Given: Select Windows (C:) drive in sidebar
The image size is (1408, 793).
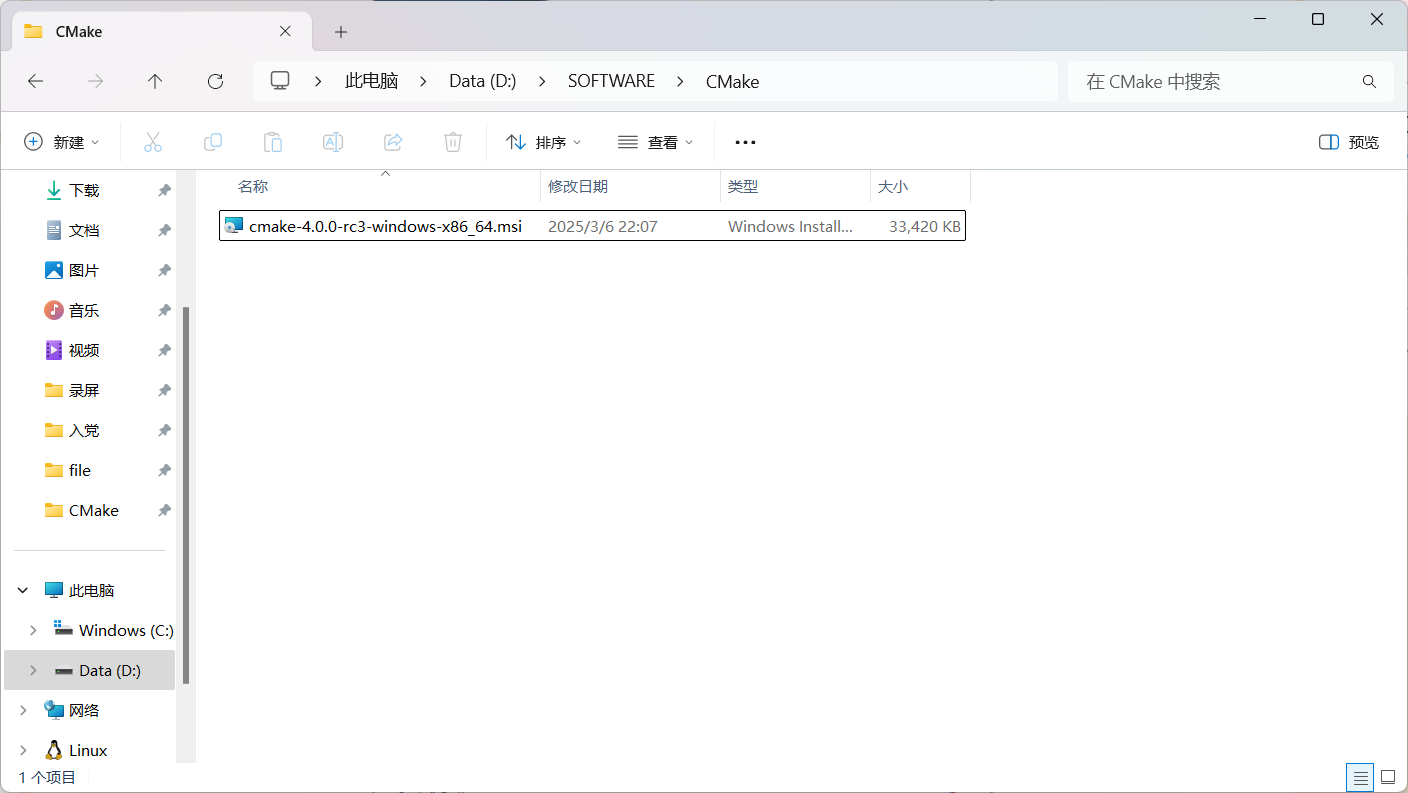Looking at the screenshot, I should tap(114, 630).
